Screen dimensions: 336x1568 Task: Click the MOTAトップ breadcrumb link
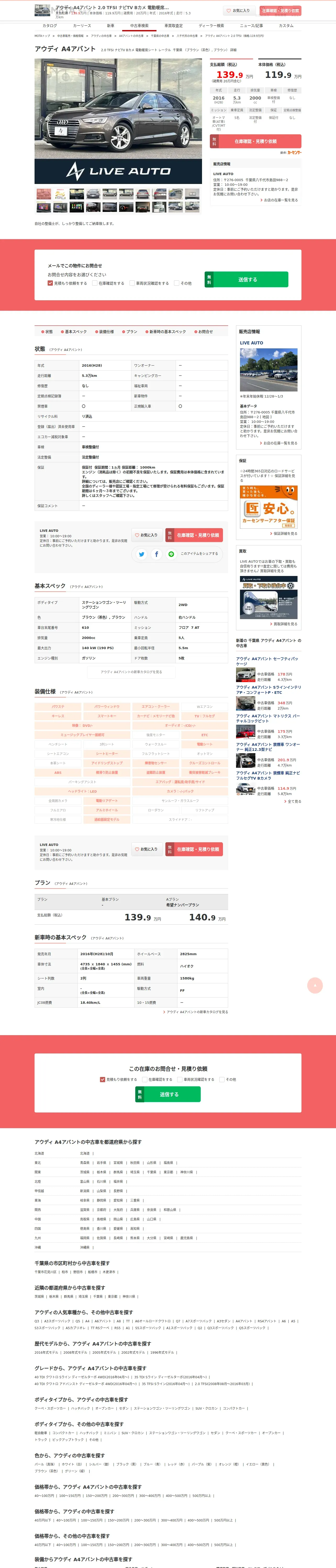[42, 36]
